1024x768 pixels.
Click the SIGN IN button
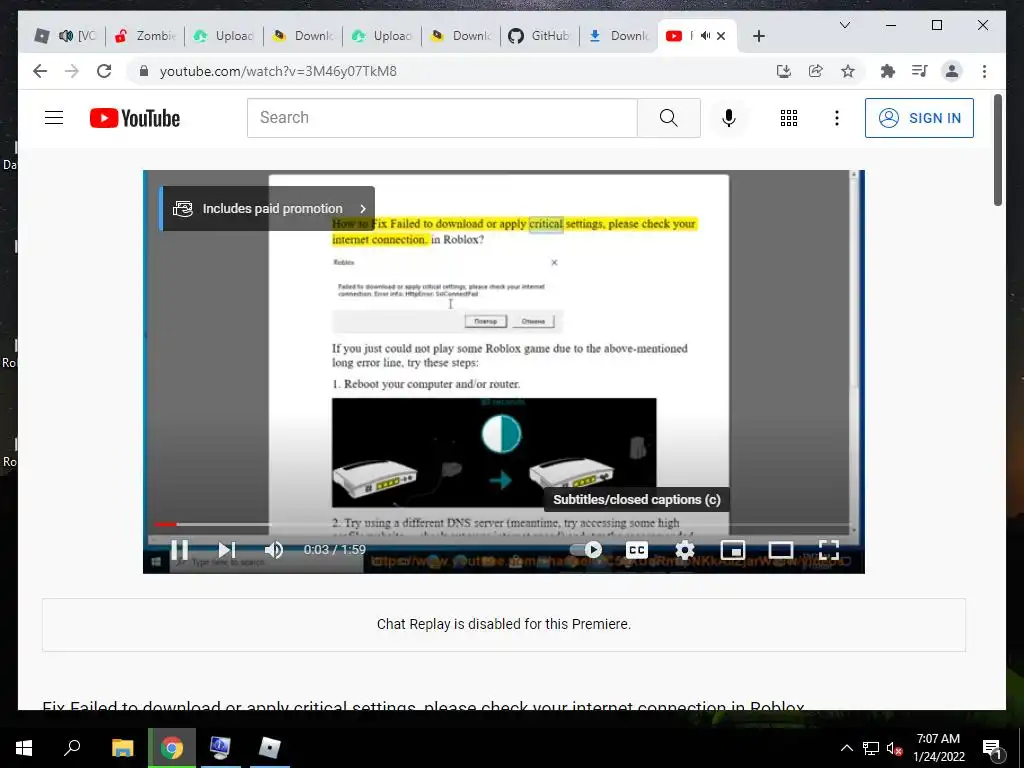[x=920, y=118]
